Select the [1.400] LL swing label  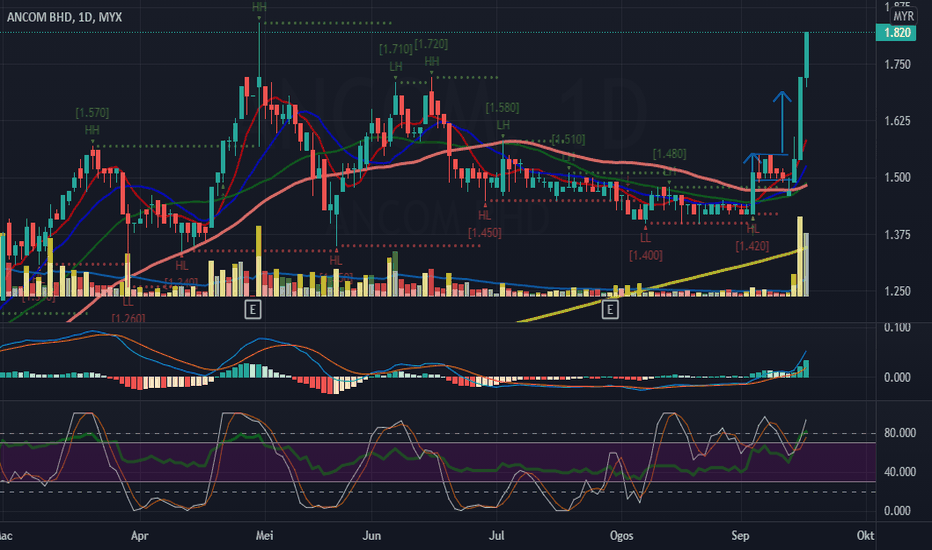coord(646,247)
